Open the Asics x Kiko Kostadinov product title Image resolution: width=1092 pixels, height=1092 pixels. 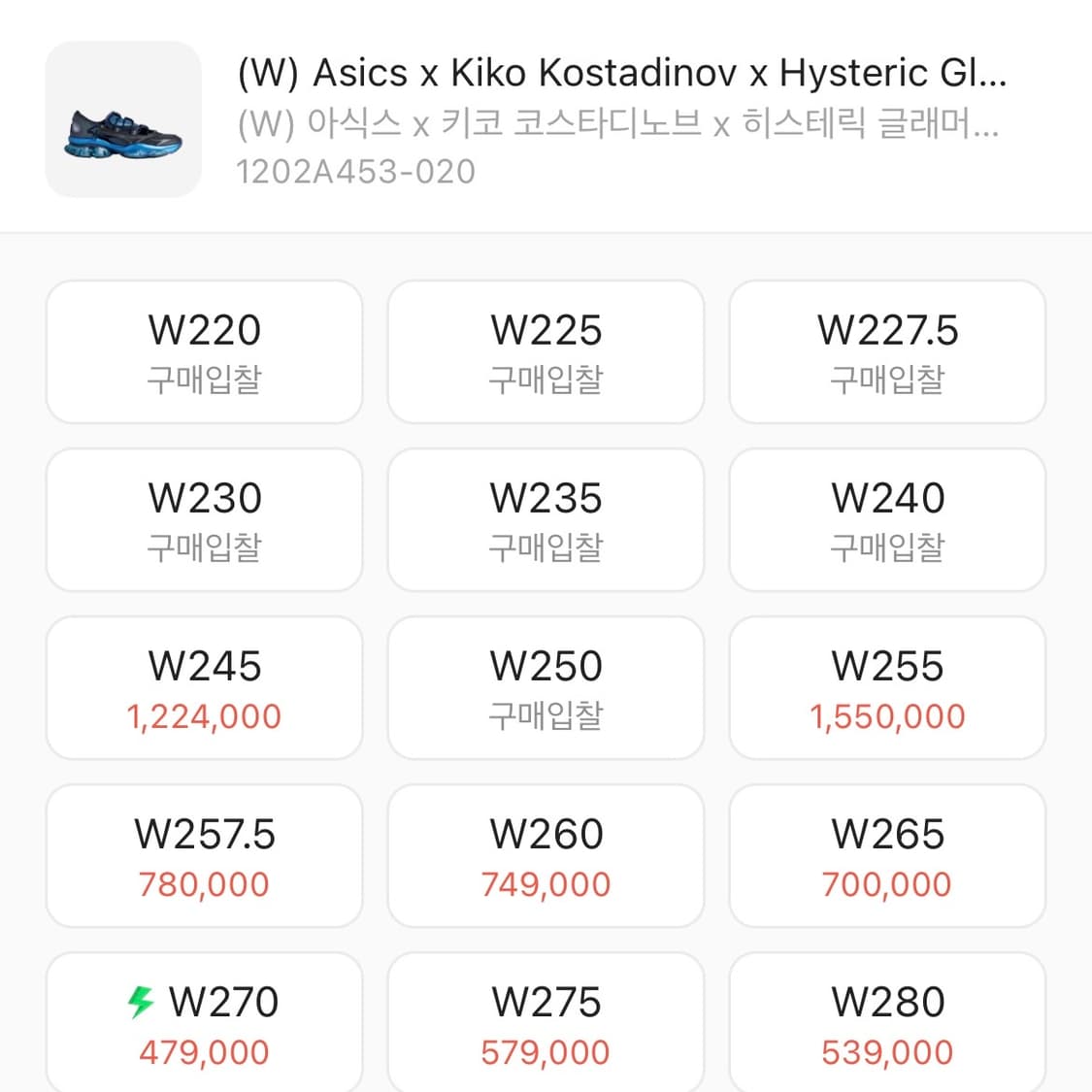coord(621,73)
